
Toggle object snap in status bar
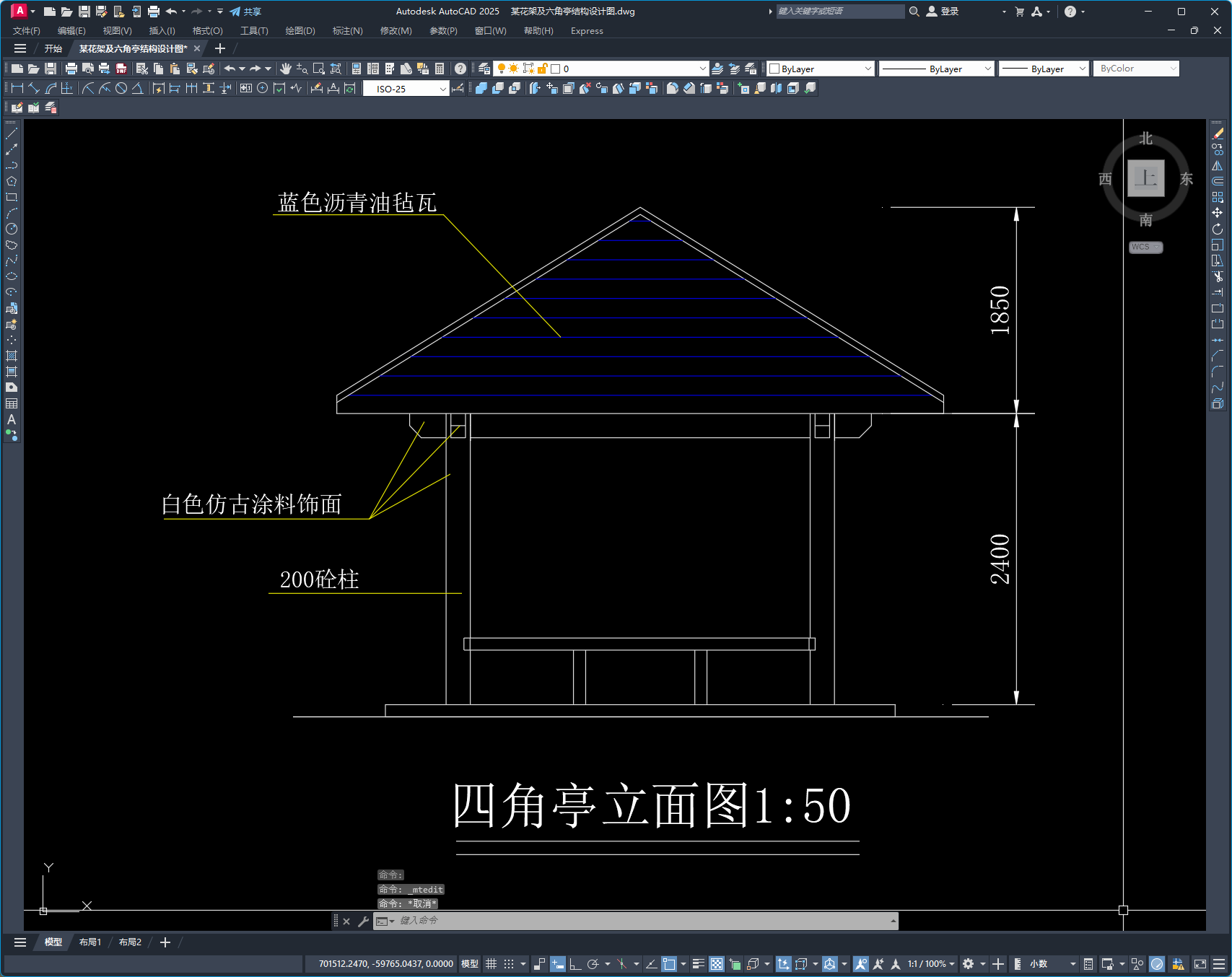[x=669, y=964]
